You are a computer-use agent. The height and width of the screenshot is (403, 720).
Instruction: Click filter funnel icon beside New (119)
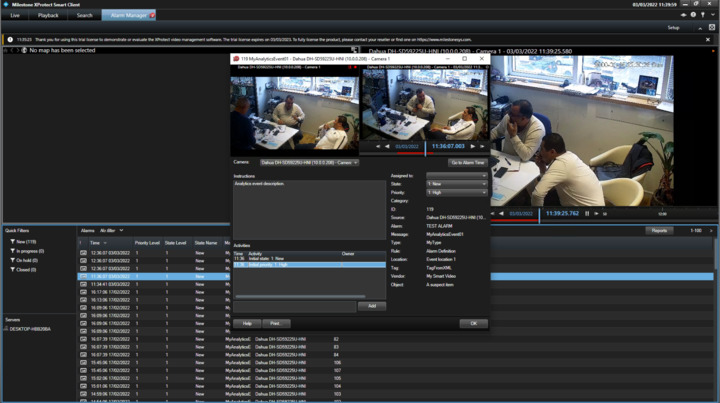click(12, 242)
